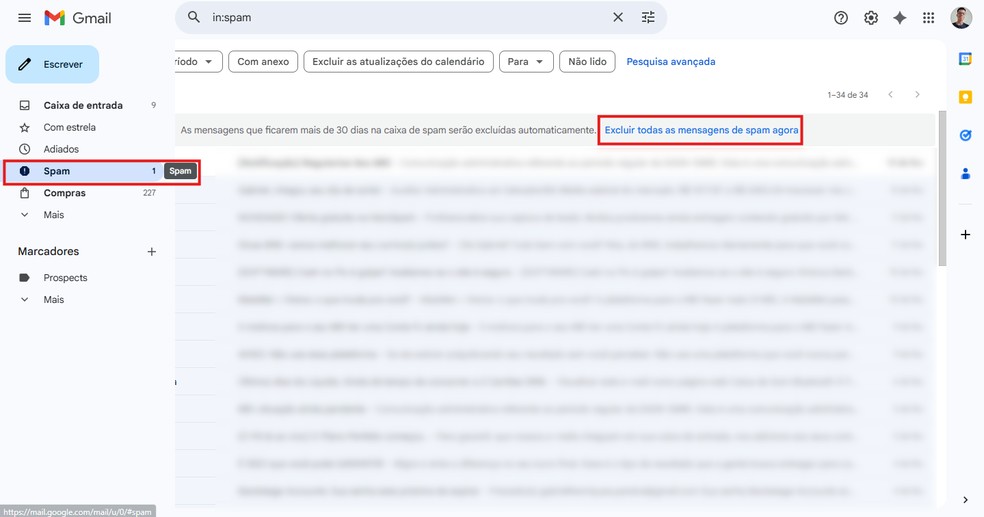The image size is (984, 517).
Task: Open the Help question mark icon
Action: point(841,18)
